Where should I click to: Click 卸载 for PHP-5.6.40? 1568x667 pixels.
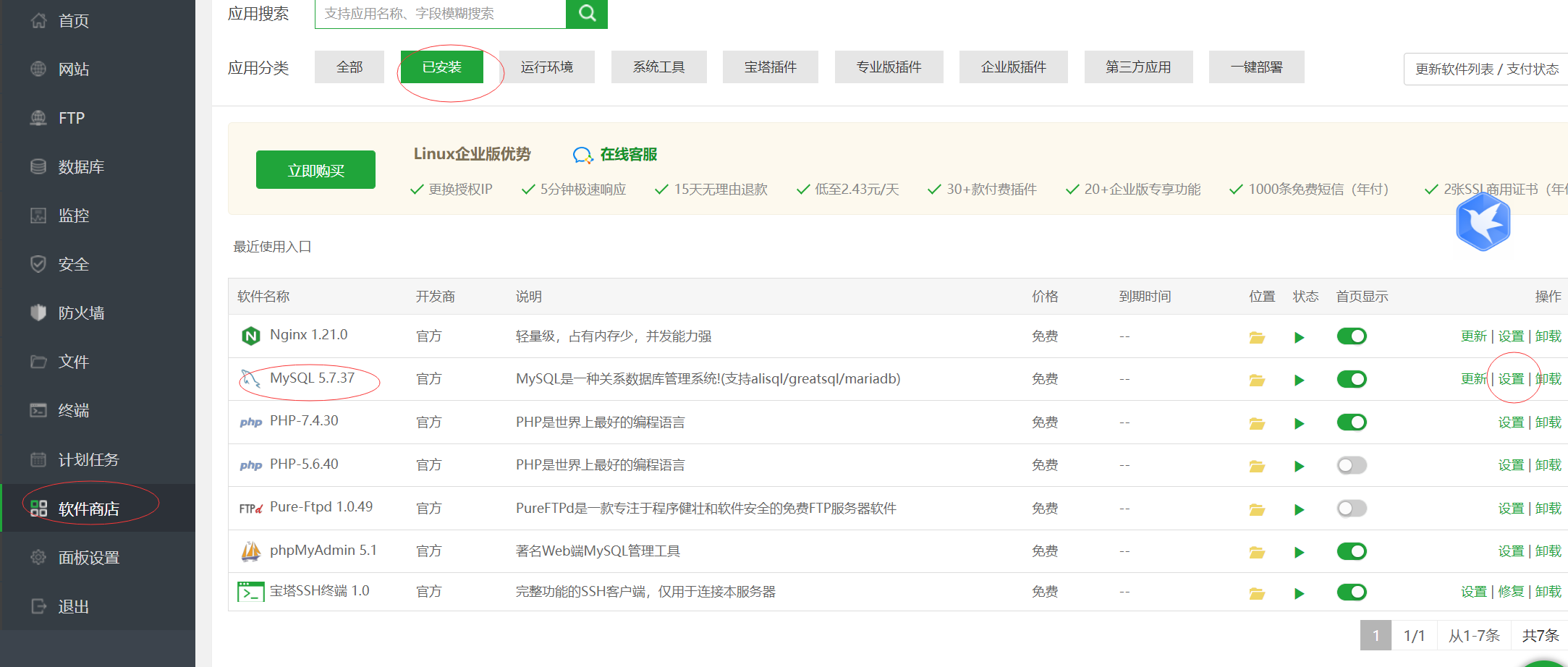(x=1548, y=465)
